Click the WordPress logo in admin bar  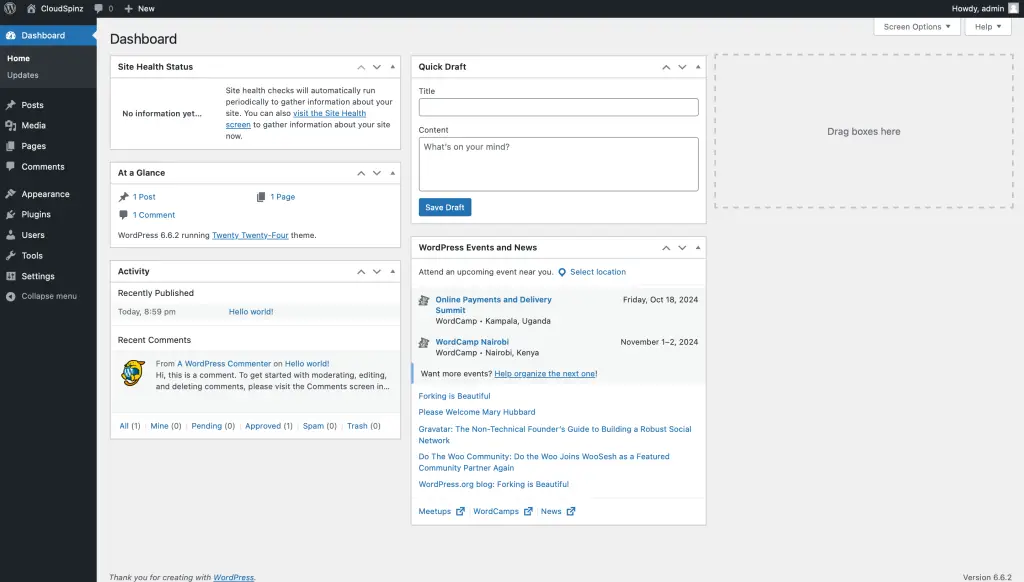coord(10,8)
